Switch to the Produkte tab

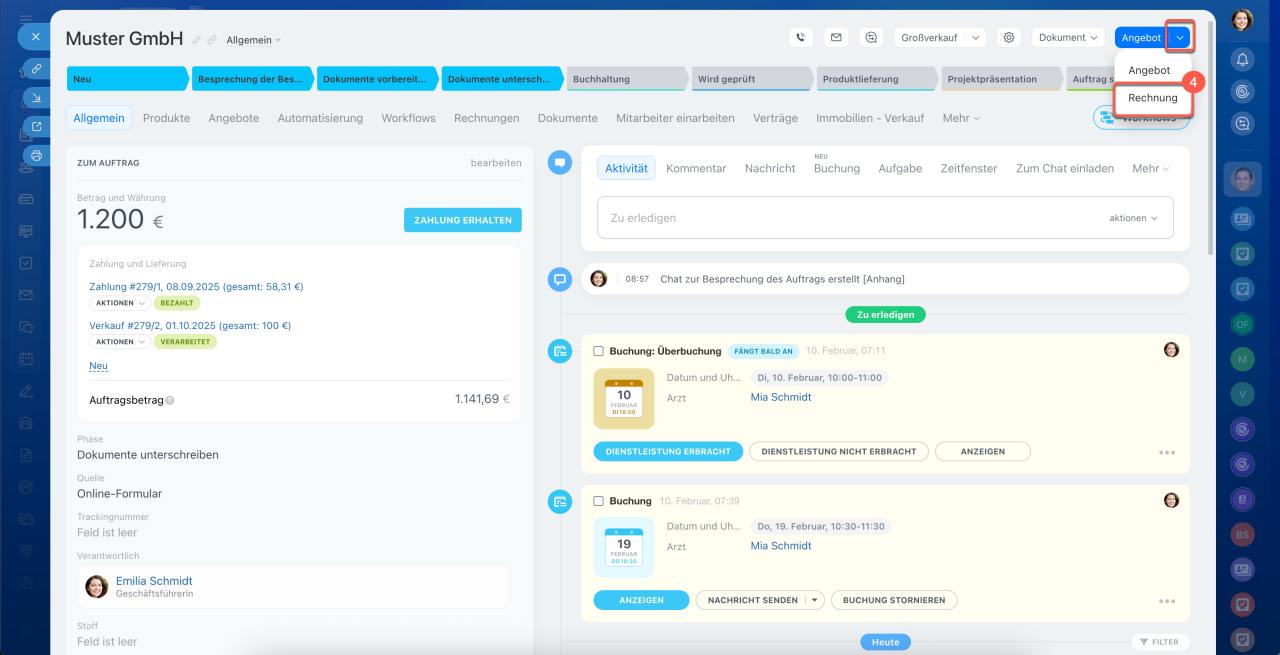coord(166,118)
